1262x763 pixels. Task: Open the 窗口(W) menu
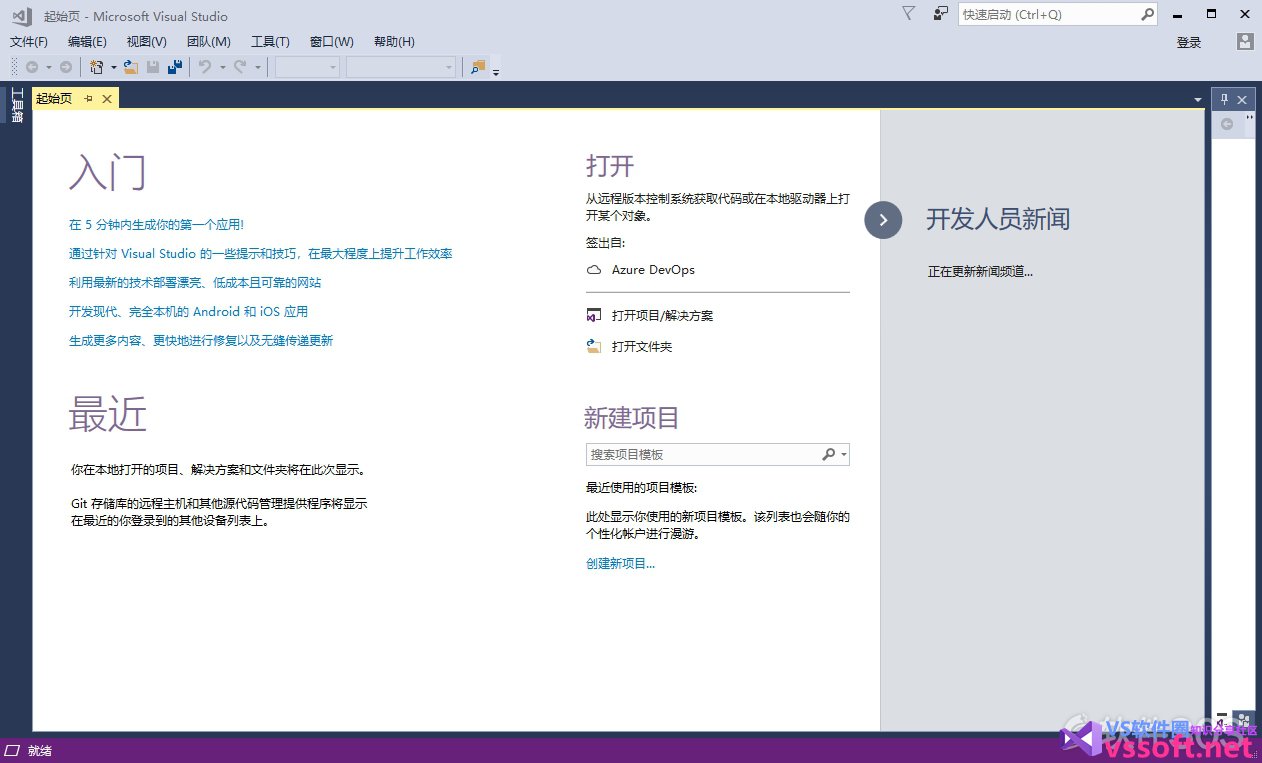(x=332, y=42)
